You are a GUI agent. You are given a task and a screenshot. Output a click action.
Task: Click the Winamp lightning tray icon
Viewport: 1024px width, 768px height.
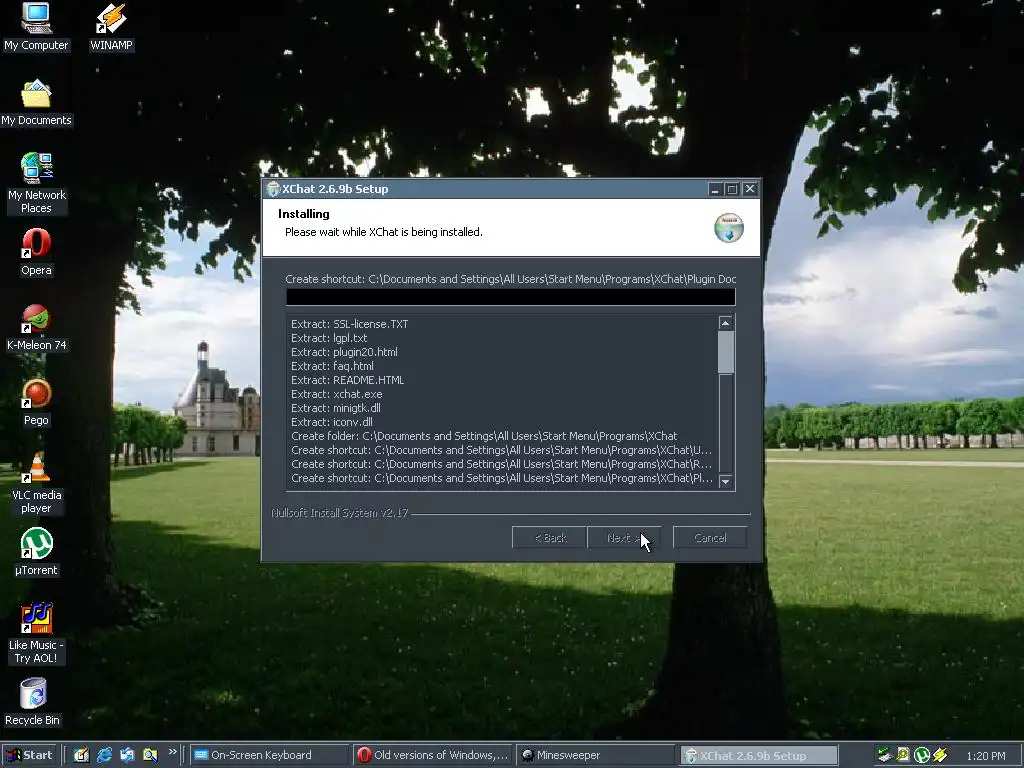pyautogui.click(x=940, y=755)
